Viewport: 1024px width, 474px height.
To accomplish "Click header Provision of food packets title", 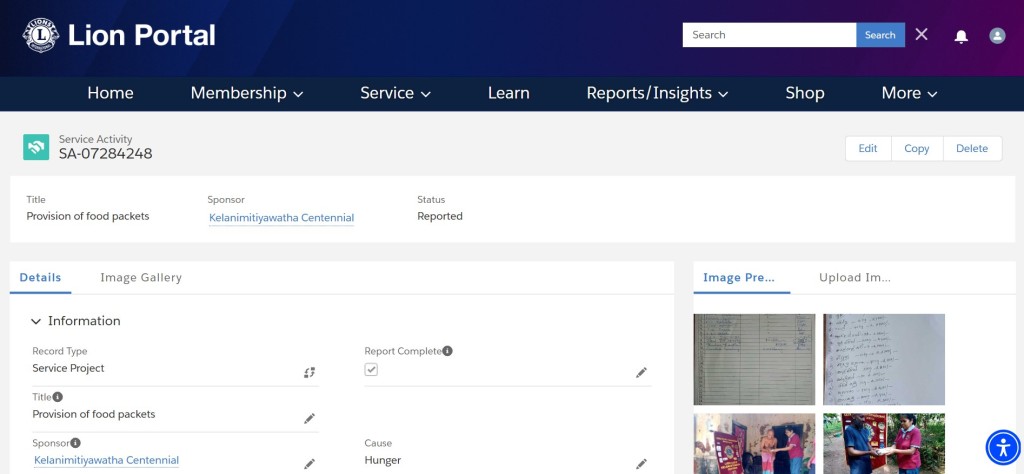I will click(x=88, y=216).
